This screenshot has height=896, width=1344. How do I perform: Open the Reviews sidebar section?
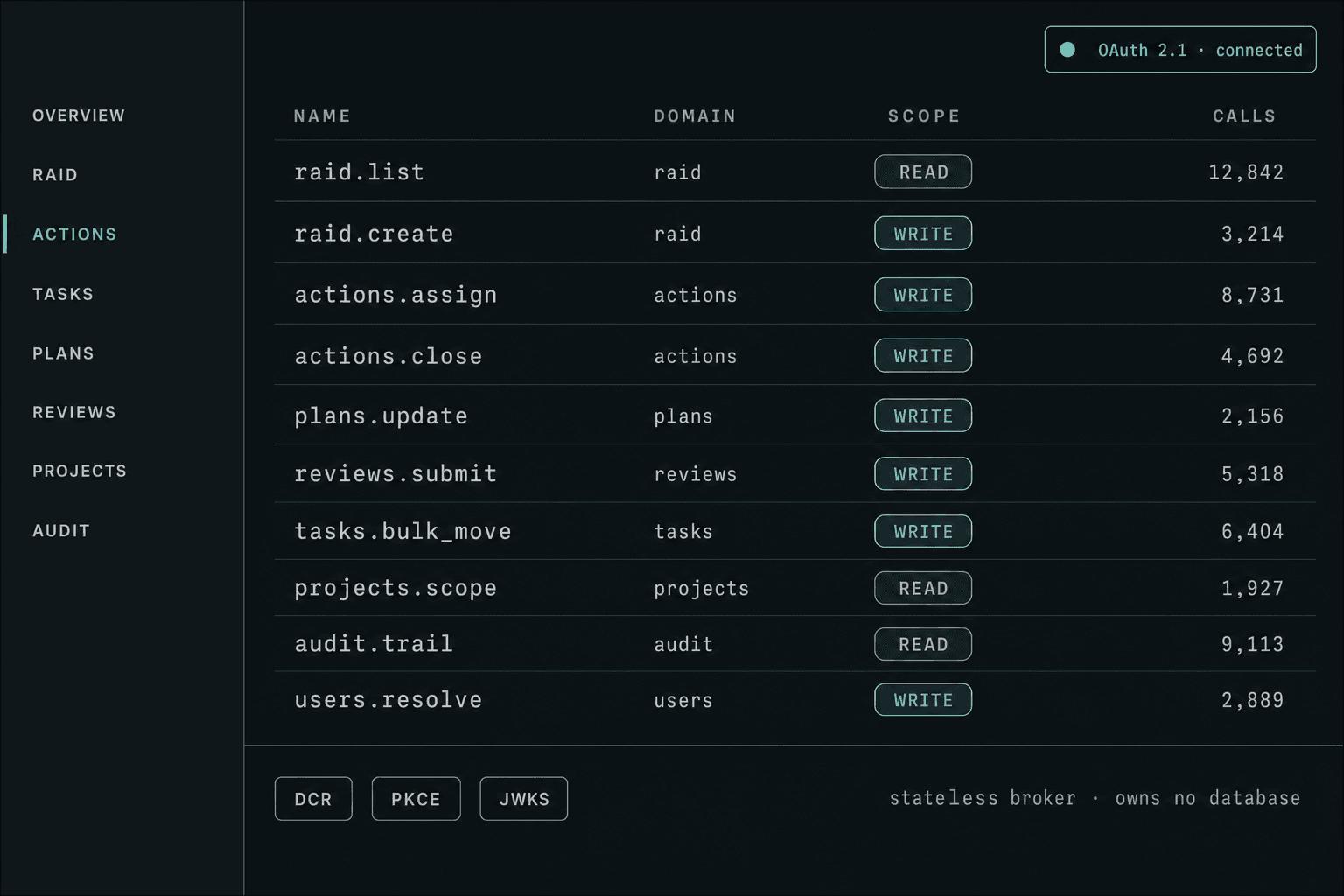74,412
